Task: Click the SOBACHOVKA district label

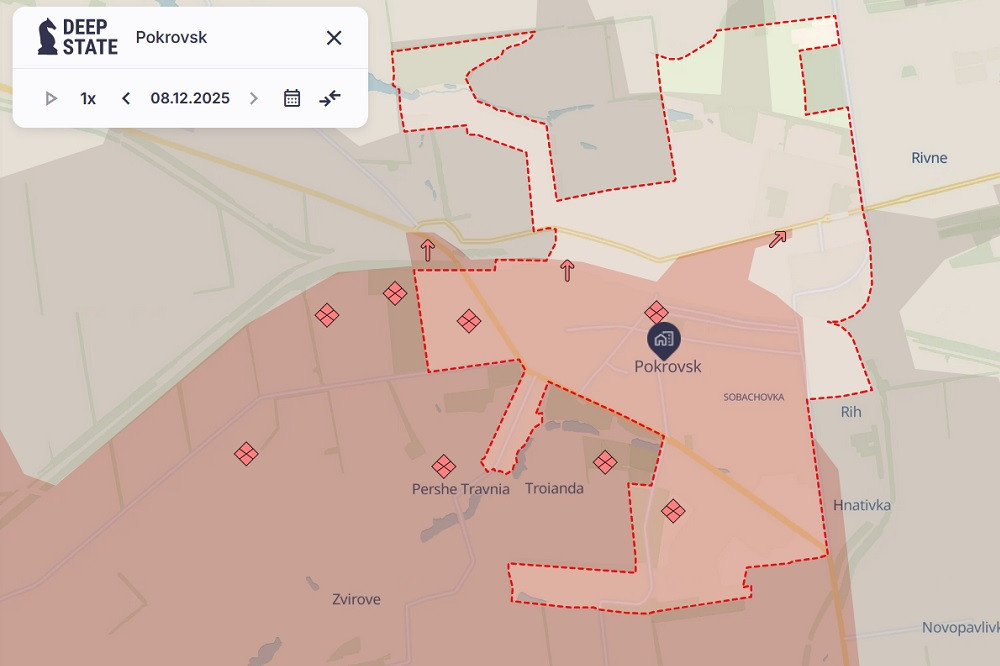Action: 753,397
